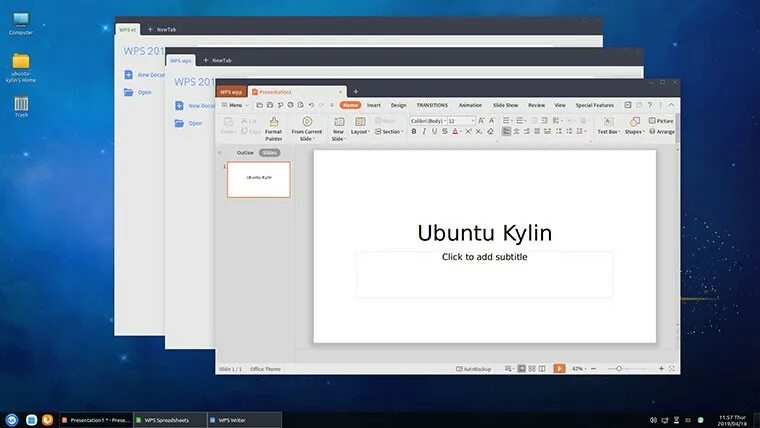Open the font color dropdown arrow

(460, 131)
